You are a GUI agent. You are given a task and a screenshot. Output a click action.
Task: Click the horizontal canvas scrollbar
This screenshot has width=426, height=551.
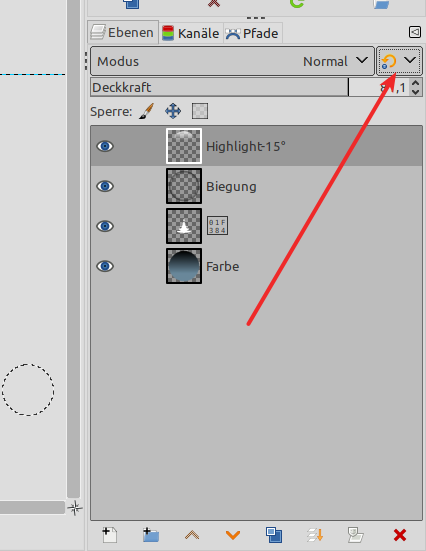[x=32, y=508]
